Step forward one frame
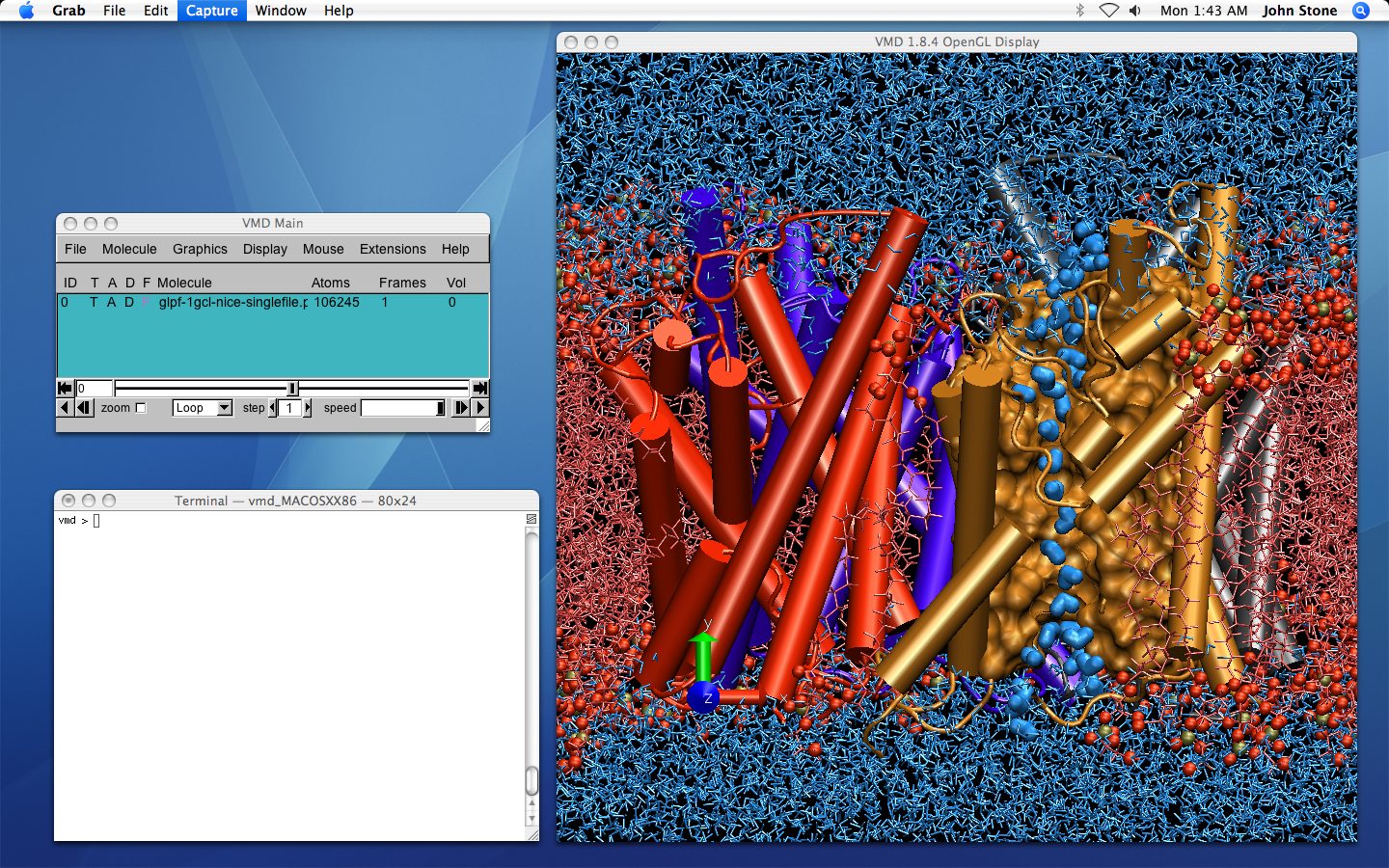 click(x=461, y=408)
